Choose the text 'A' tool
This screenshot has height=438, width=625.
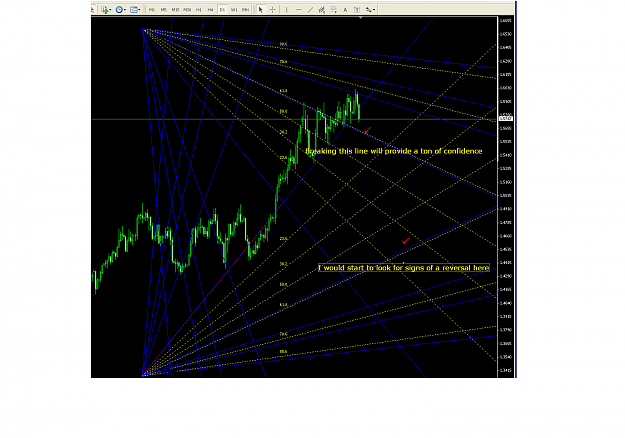pos(346,10)
